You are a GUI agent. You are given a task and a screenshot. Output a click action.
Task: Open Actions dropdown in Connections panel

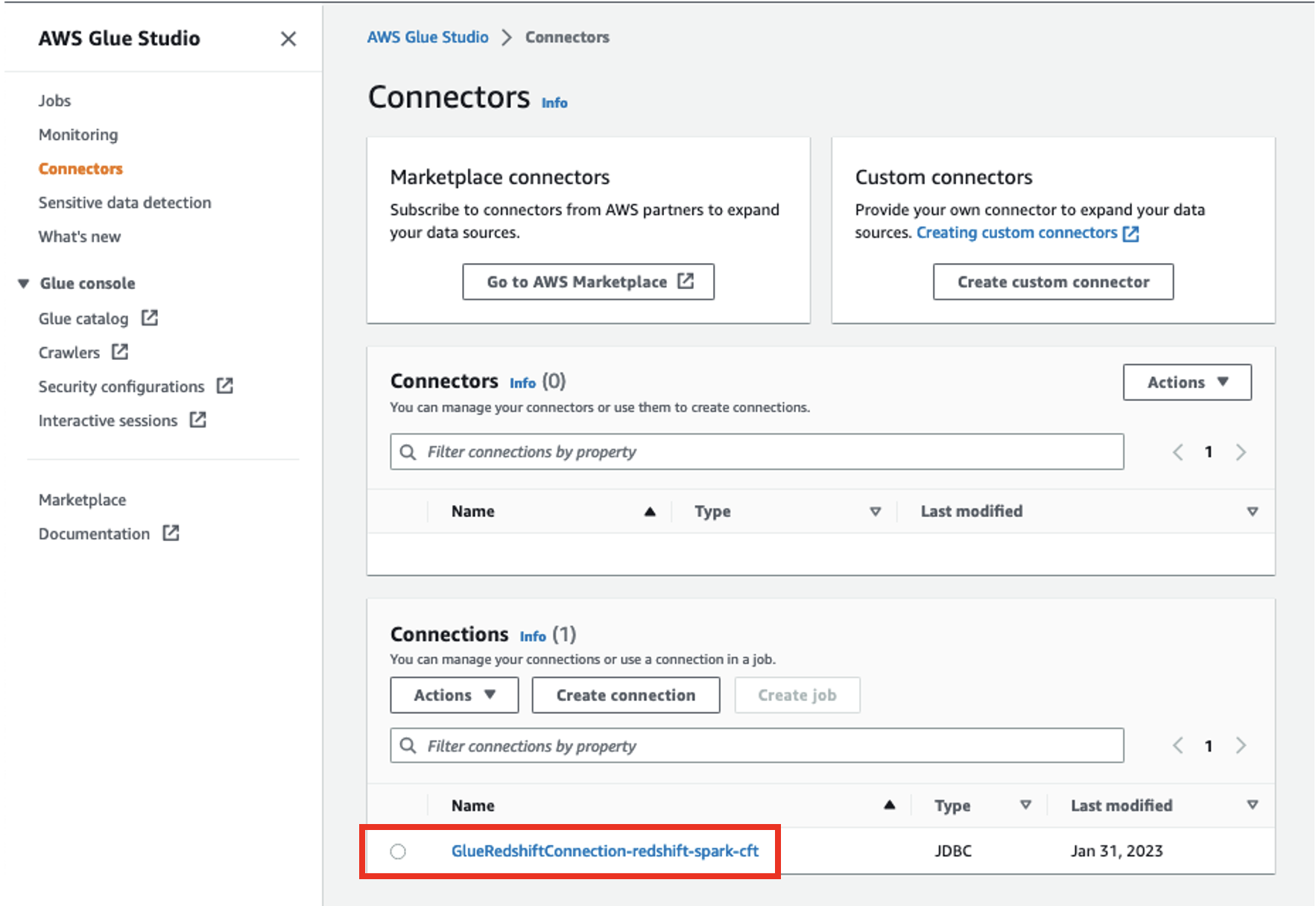[455, 695]
